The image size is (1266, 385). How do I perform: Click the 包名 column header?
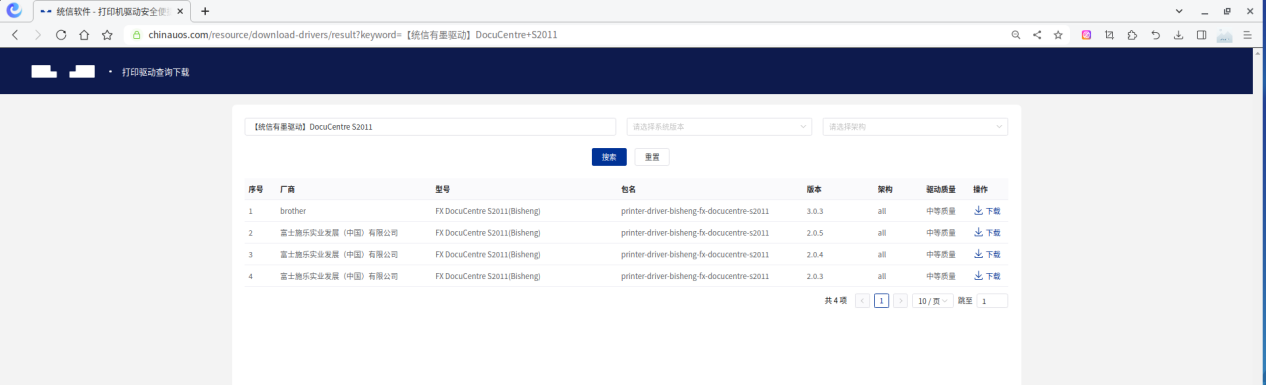628,189
